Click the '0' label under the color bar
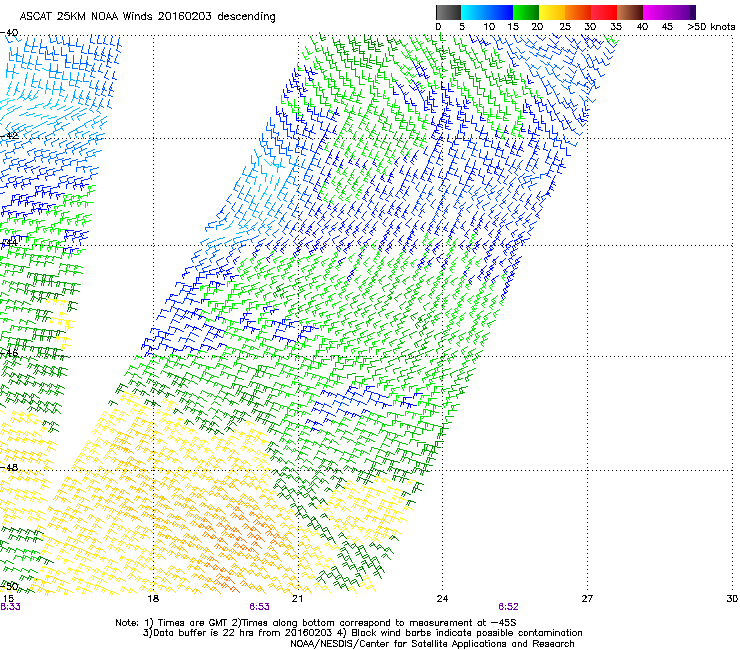The width and height of the screenshot is (740, 650). (x=438, y=27)
